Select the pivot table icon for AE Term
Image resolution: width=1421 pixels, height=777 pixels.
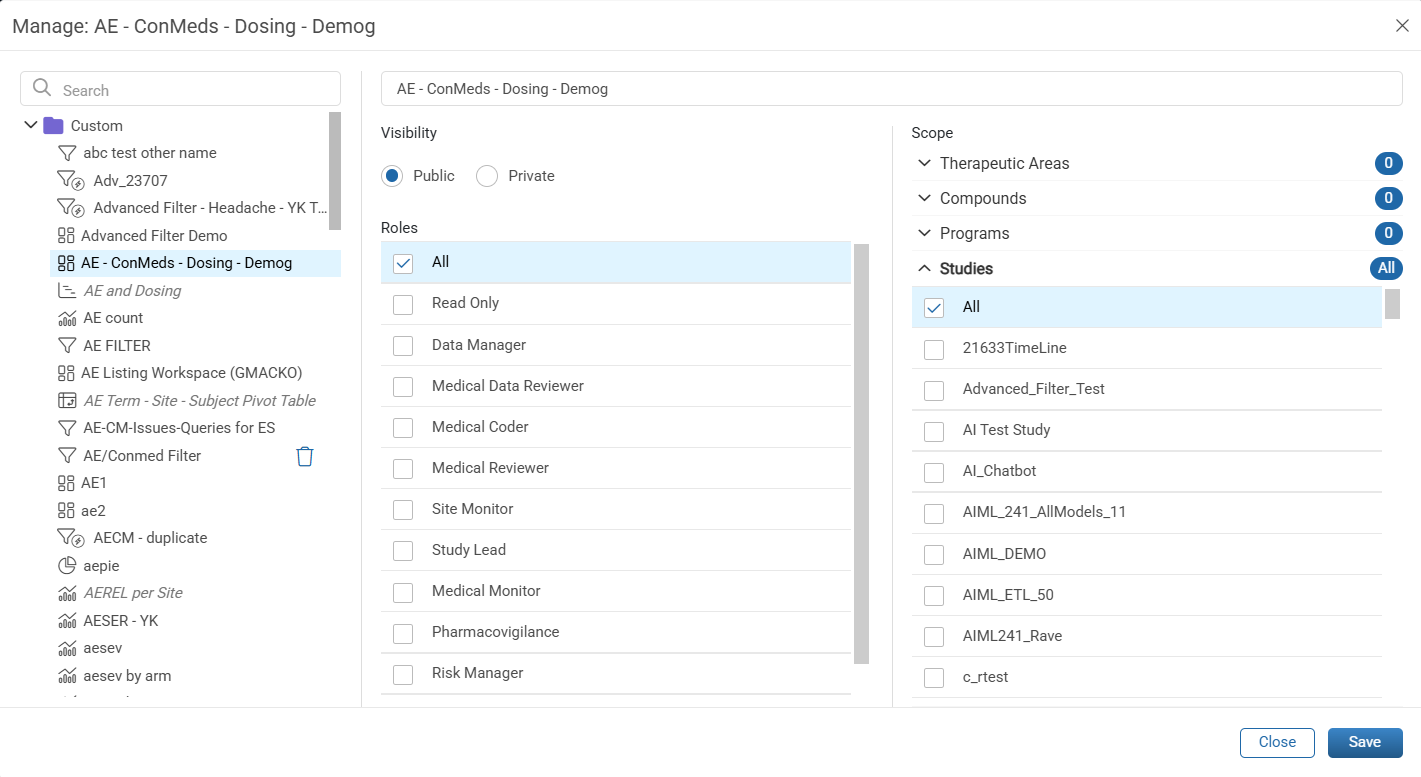tap(67, 400)
